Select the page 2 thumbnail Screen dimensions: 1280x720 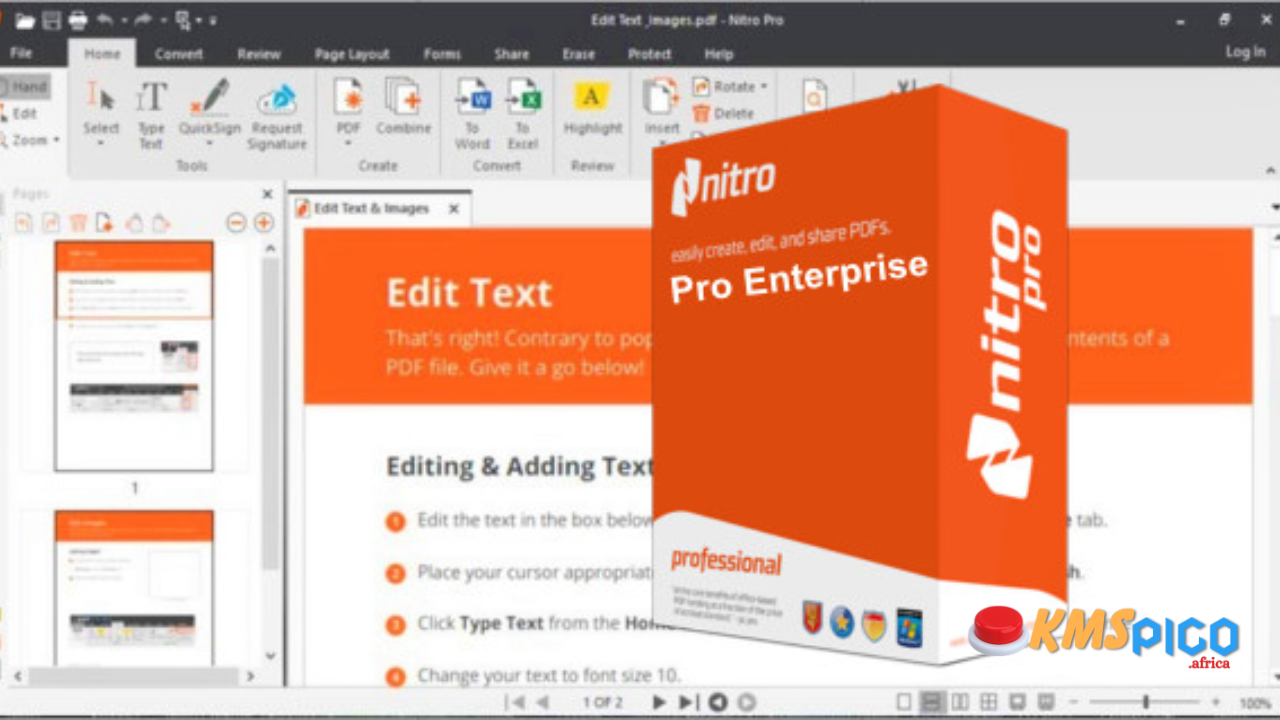pyautogui.click(x=134, y=588)
